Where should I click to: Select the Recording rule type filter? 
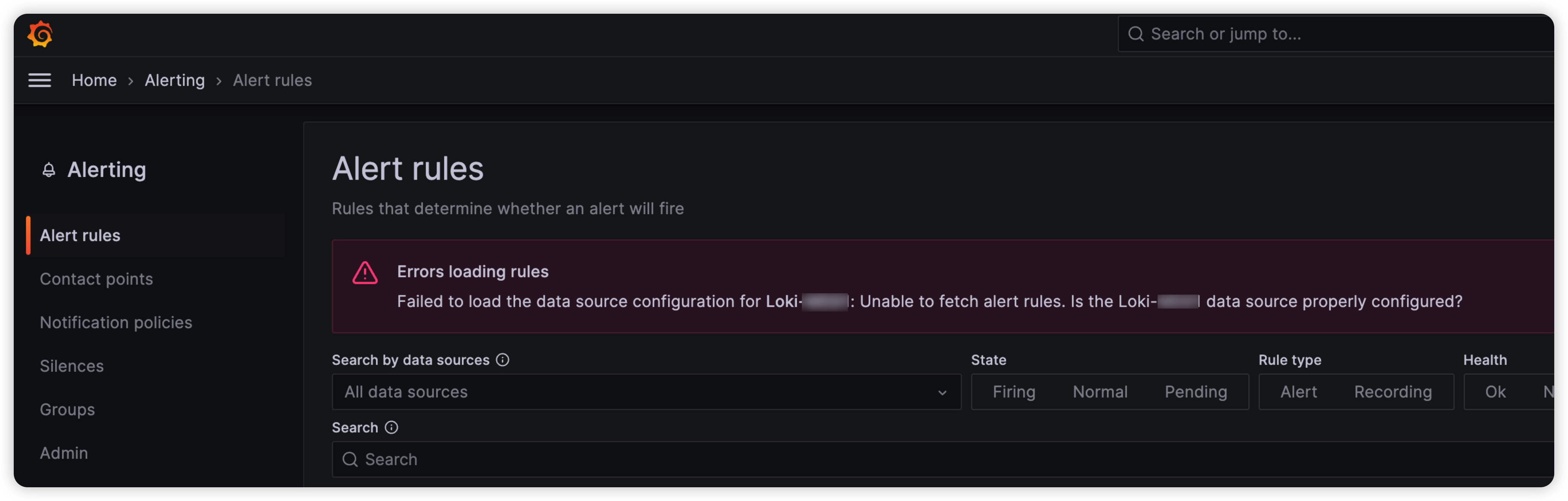[x=1393, y=391]
